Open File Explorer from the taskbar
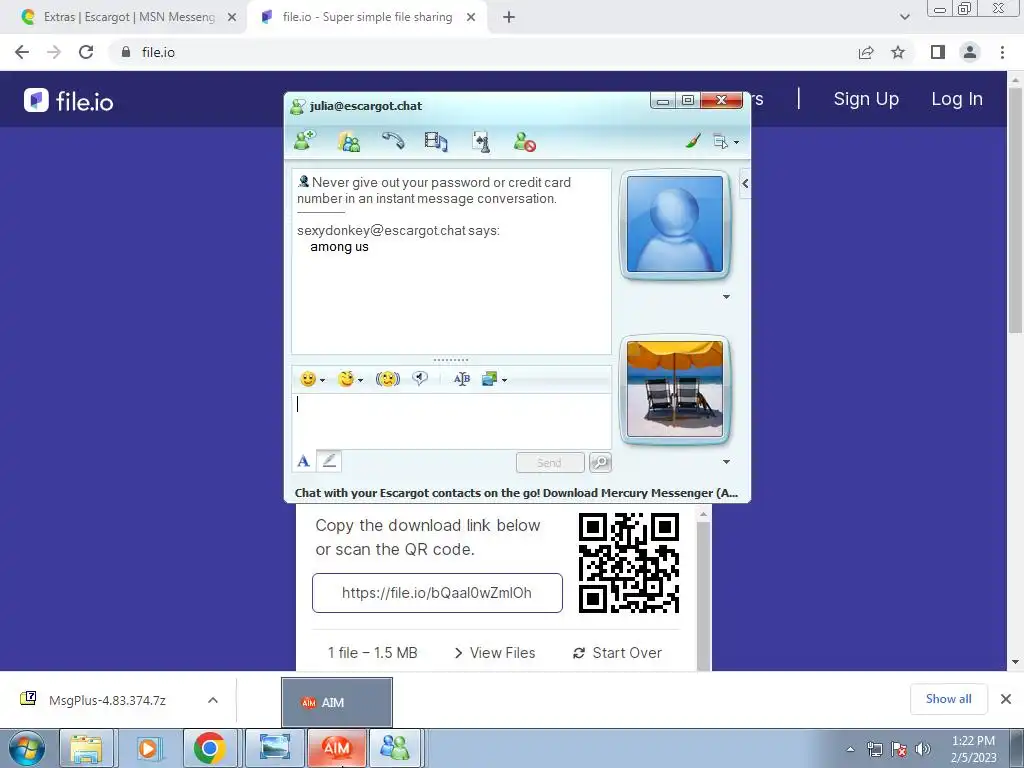The image size is (1024, 768). [x=86, y=748]
